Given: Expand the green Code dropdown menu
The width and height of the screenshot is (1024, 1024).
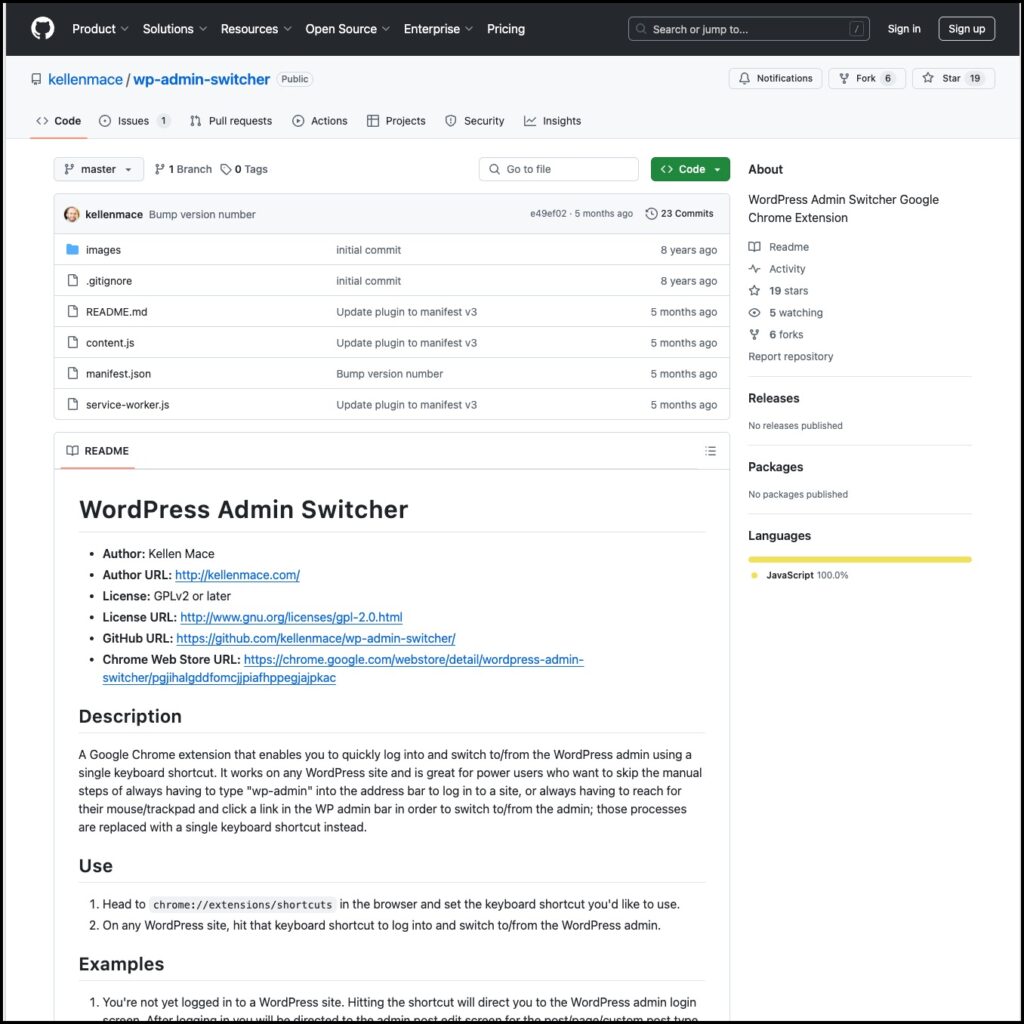Looking at the screenshot, I should (690, 170).
